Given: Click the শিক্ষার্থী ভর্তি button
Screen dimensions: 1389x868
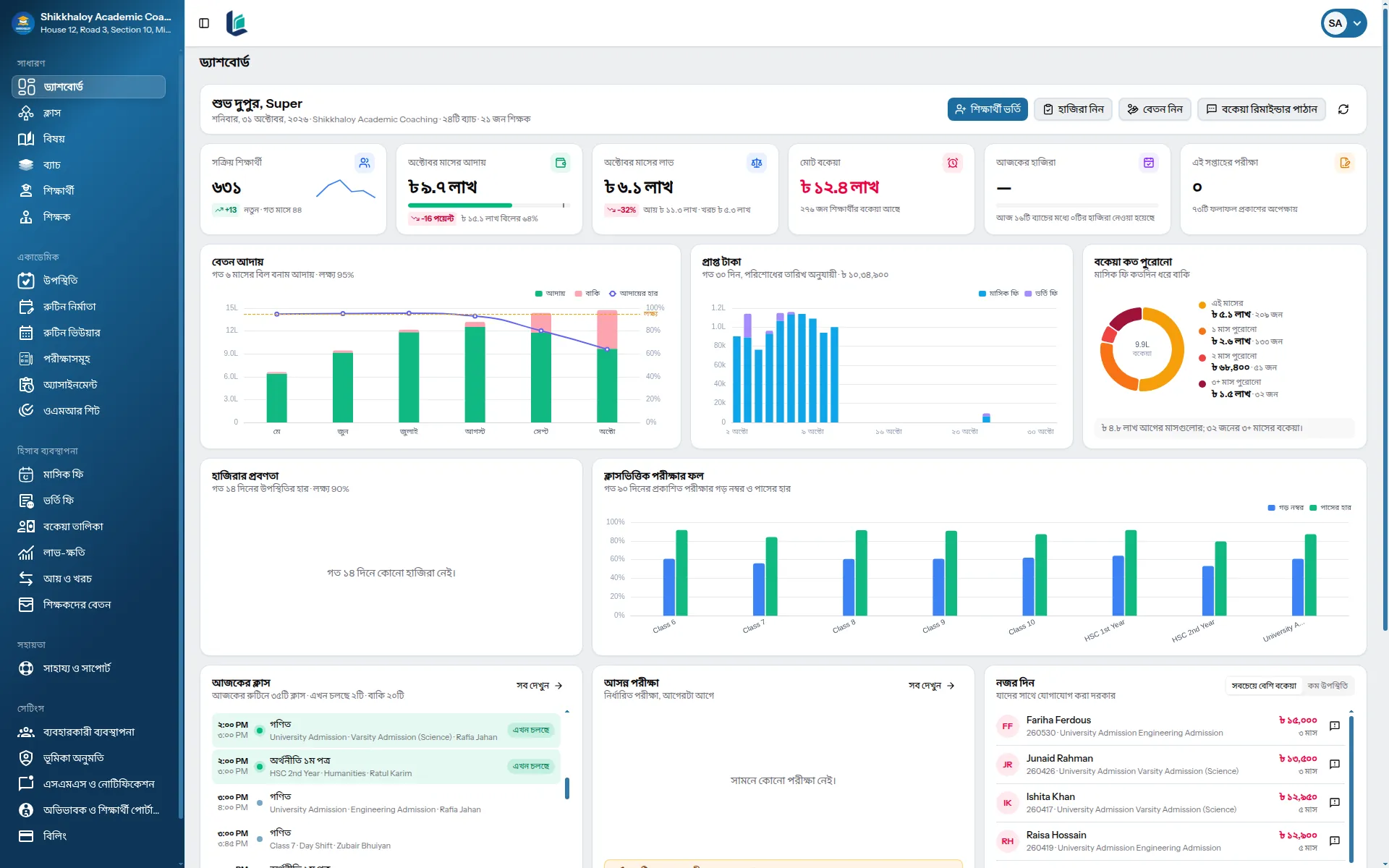Looking at the screenshot, I should click(x=987, y=109).
